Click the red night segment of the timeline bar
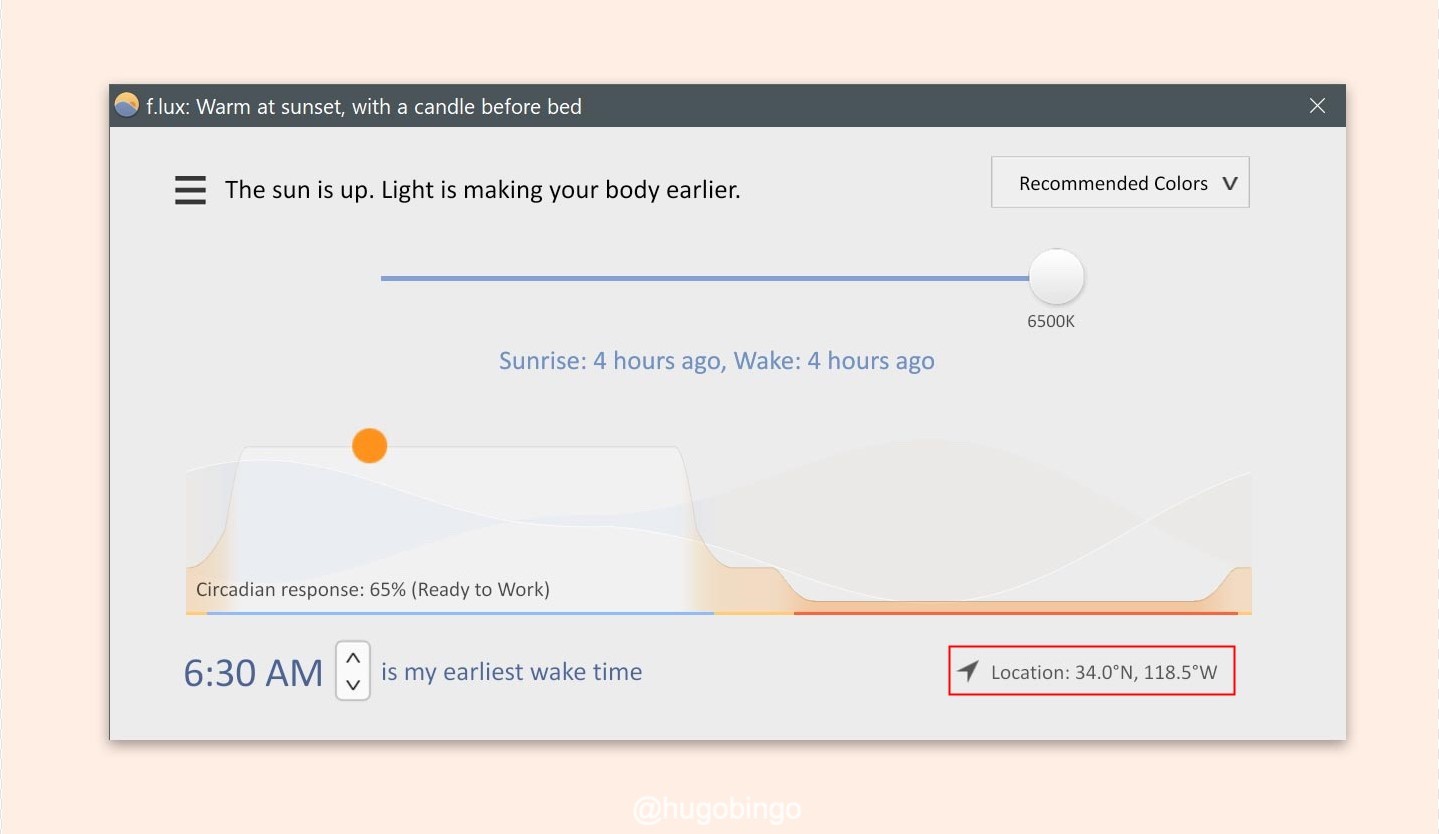1439x834 pixels. coord(1015,612)
